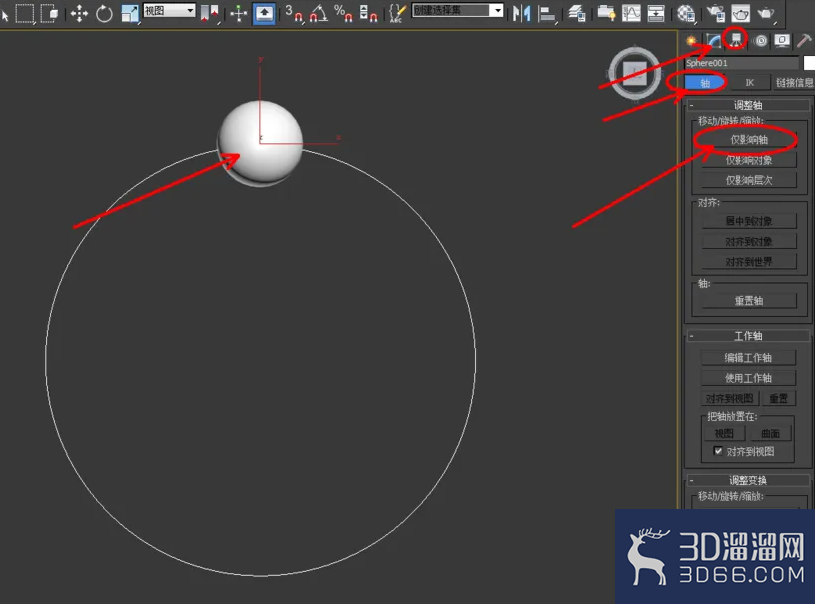The height and width of the screenshot is (604, 815).
Task: Click the Sphere001 object name field
Action: [741, 63]
